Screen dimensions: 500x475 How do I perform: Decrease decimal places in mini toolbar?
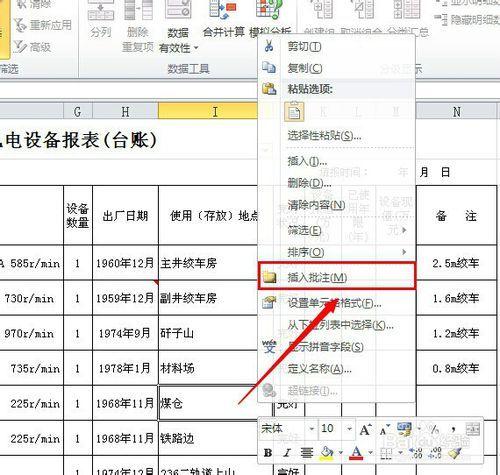435,453
